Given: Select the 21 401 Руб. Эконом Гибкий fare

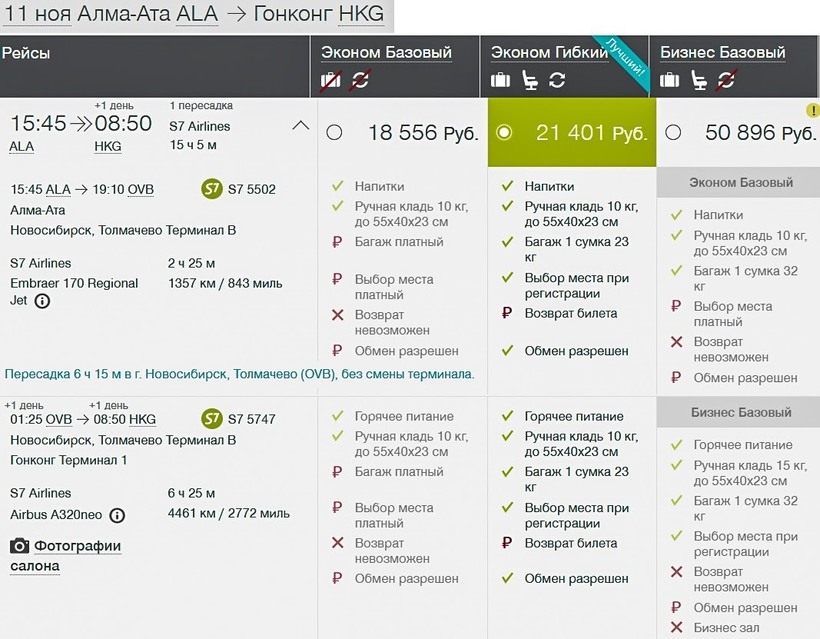Looking at the screenshot, I should click(504, 132).
